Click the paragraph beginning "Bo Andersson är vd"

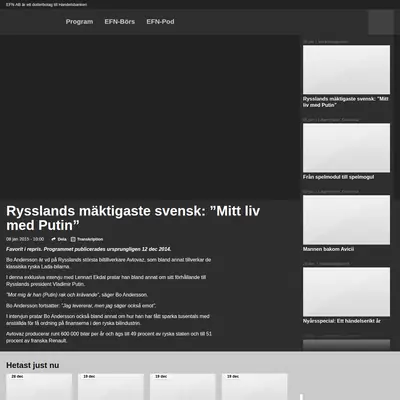click(x=109, y=263)
